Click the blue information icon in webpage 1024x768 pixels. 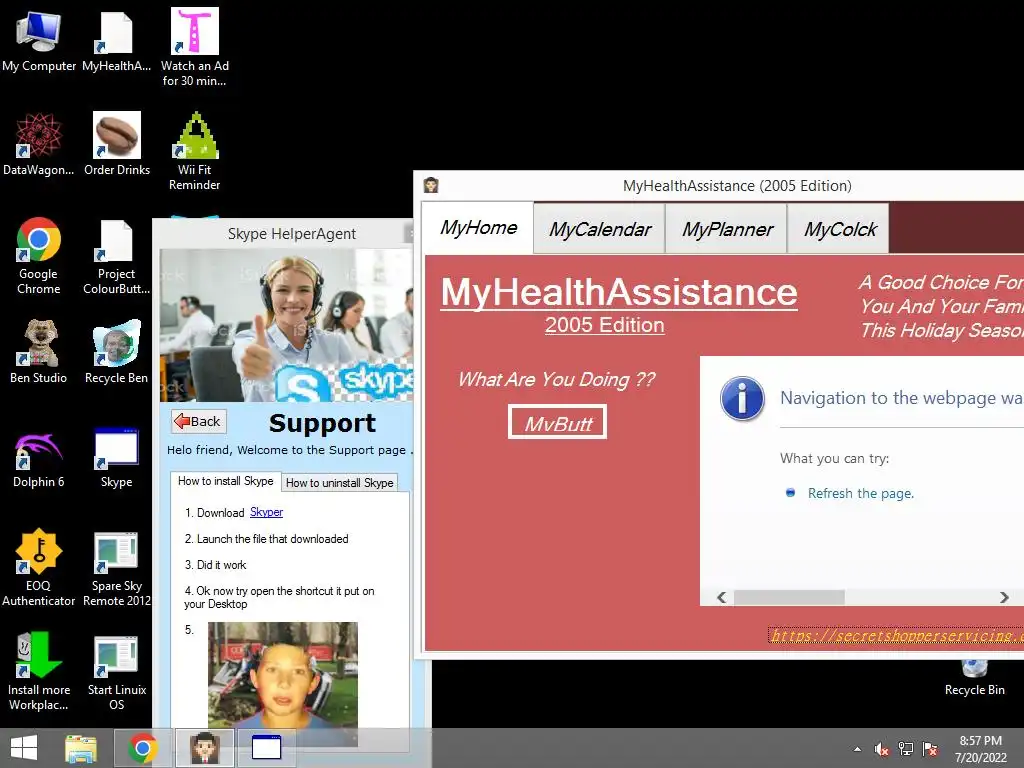(x=742, y=398)
